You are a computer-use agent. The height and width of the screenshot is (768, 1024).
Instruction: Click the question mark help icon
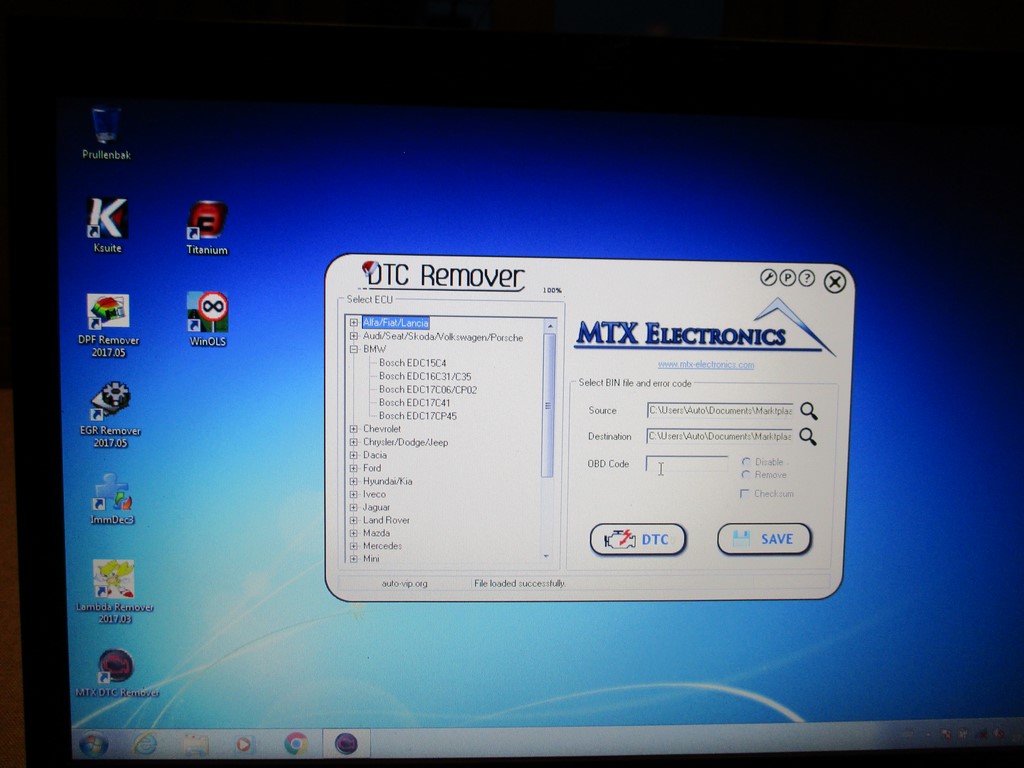[x=806, y=278]
